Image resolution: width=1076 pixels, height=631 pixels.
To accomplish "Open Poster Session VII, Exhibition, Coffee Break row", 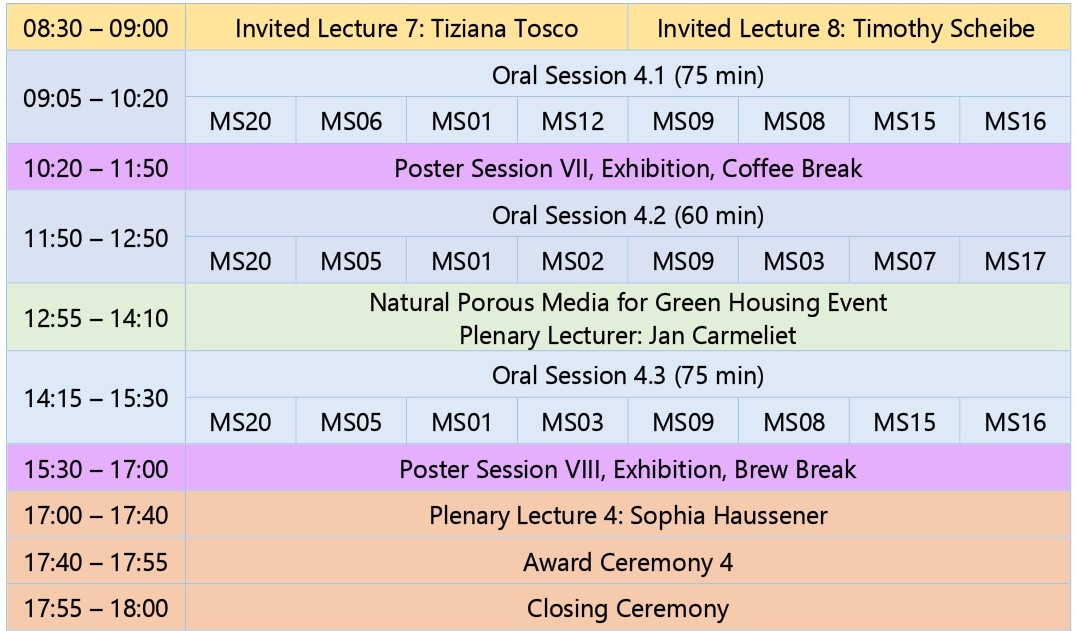I will point(627,168).
